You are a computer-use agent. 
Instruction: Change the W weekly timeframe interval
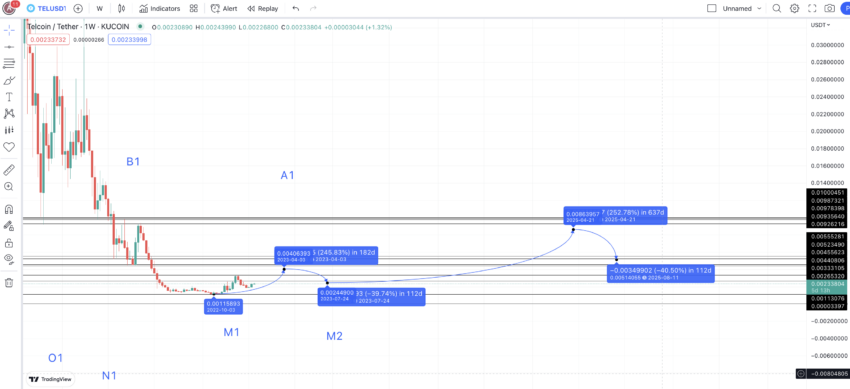point(100,9)
